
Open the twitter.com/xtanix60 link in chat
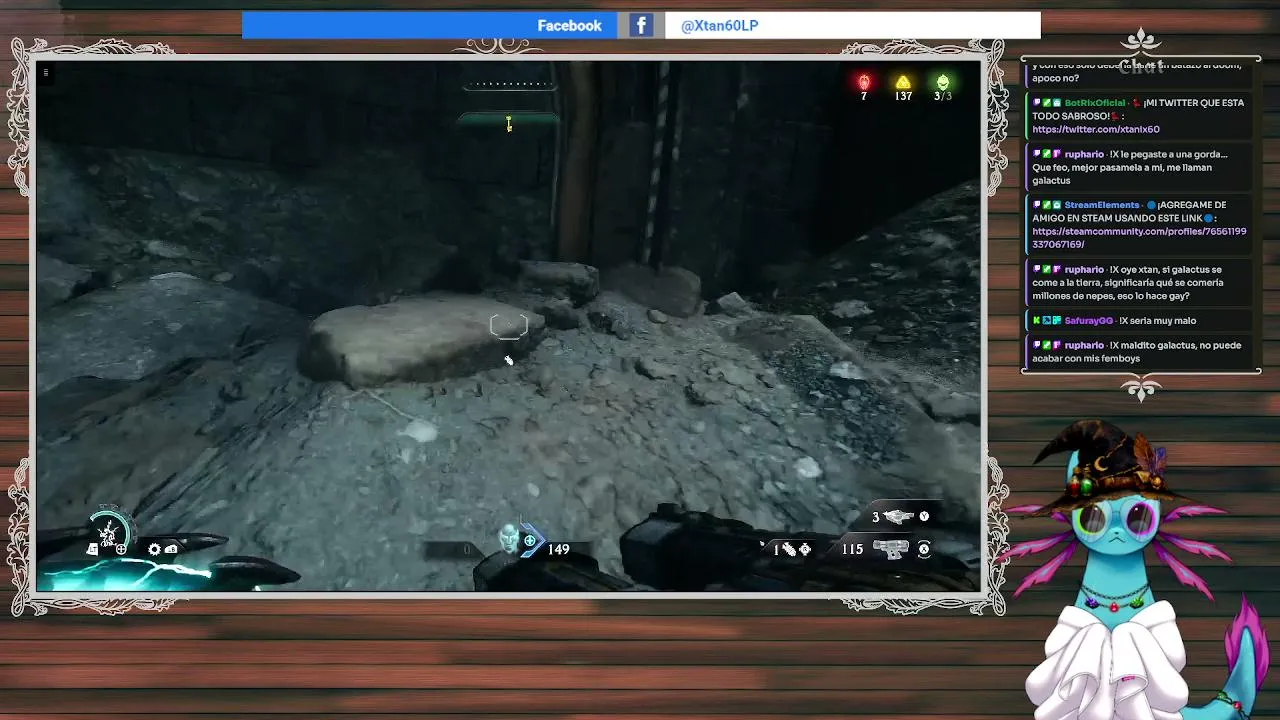point(1096,129)
